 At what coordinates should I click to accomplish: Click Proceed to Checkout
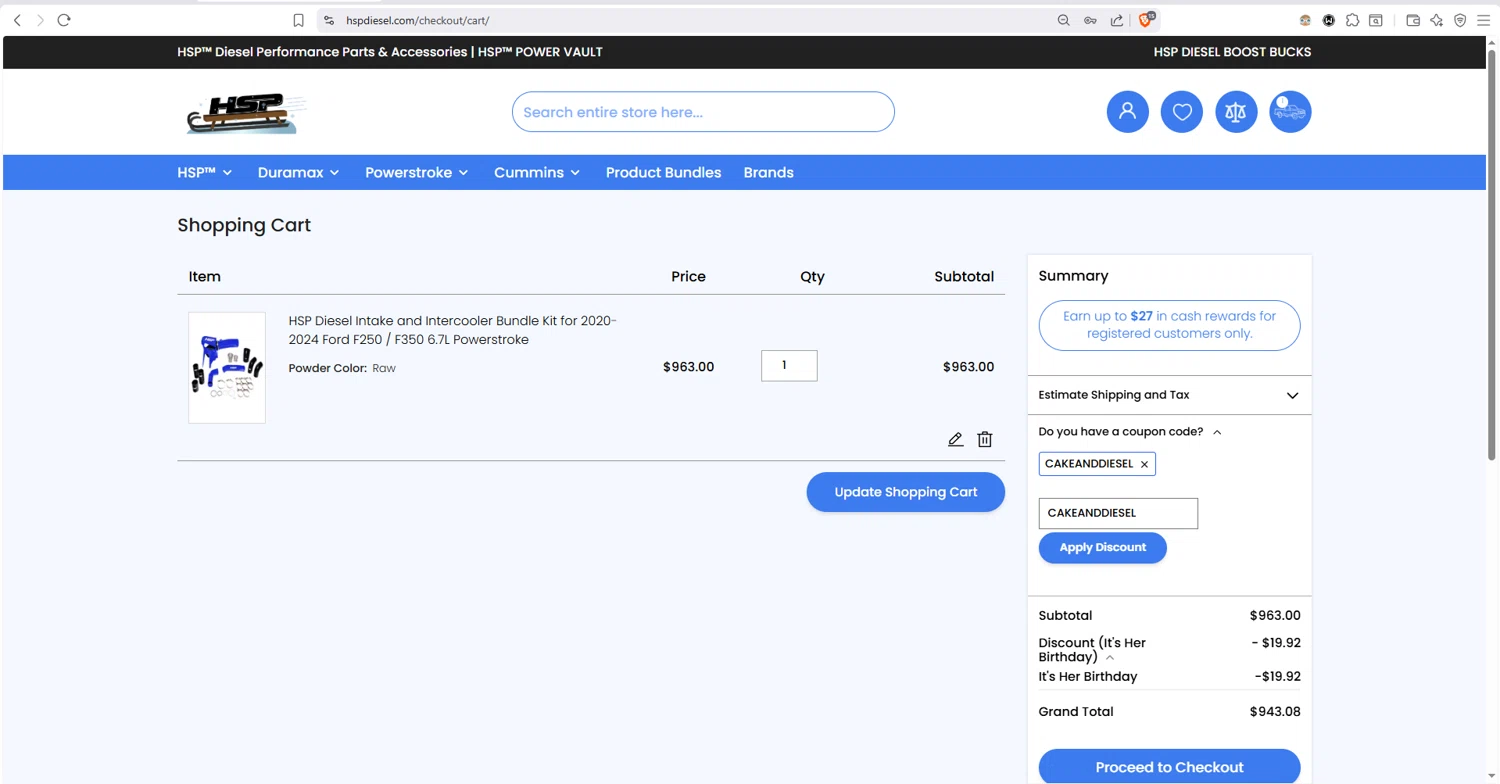[x=1169, y=767]
